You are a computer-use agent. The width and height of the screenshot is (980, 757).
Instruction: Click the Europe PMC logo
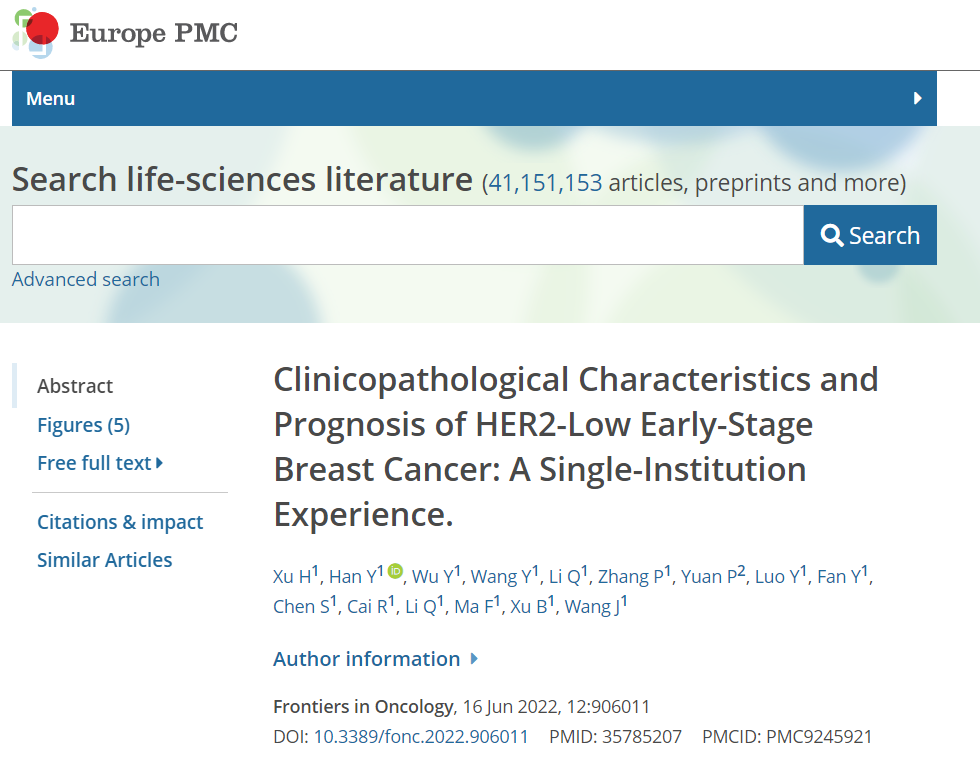pyautogui.click(x=125, y=34)
